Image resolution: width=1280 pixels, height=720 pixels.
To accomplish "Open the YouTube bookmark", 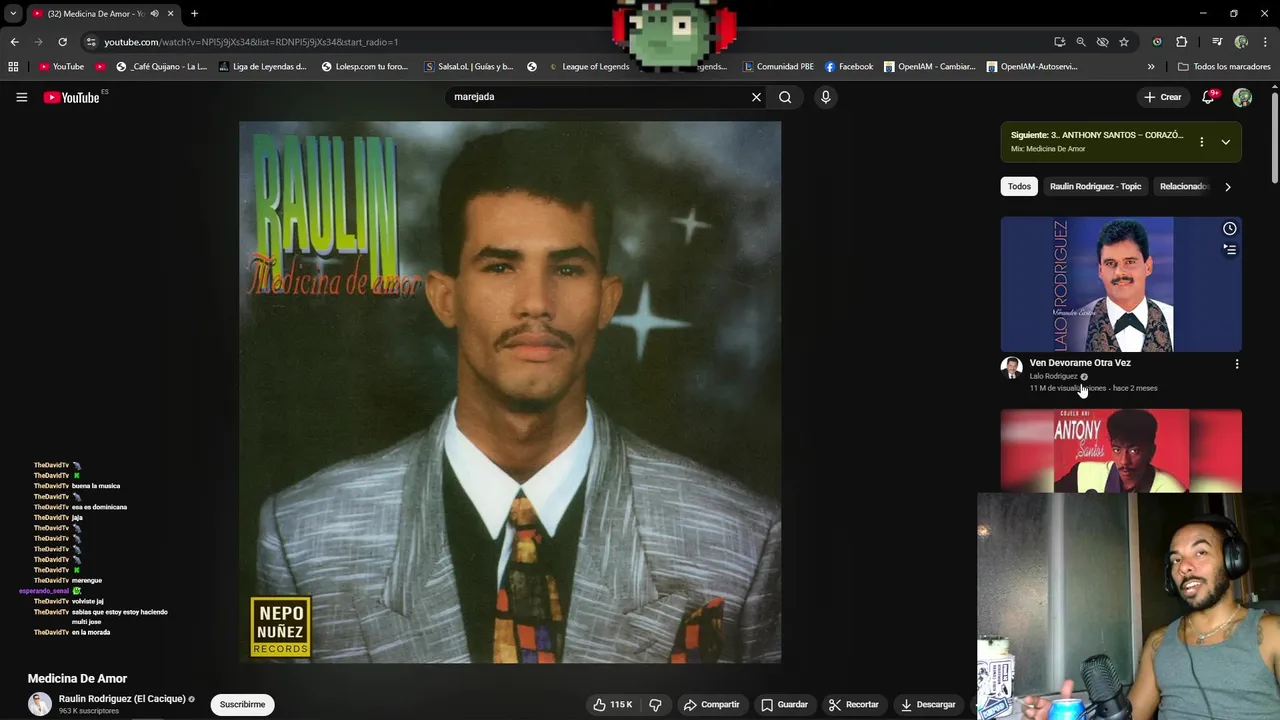I will pyautogui.click(x=61, y=67).
